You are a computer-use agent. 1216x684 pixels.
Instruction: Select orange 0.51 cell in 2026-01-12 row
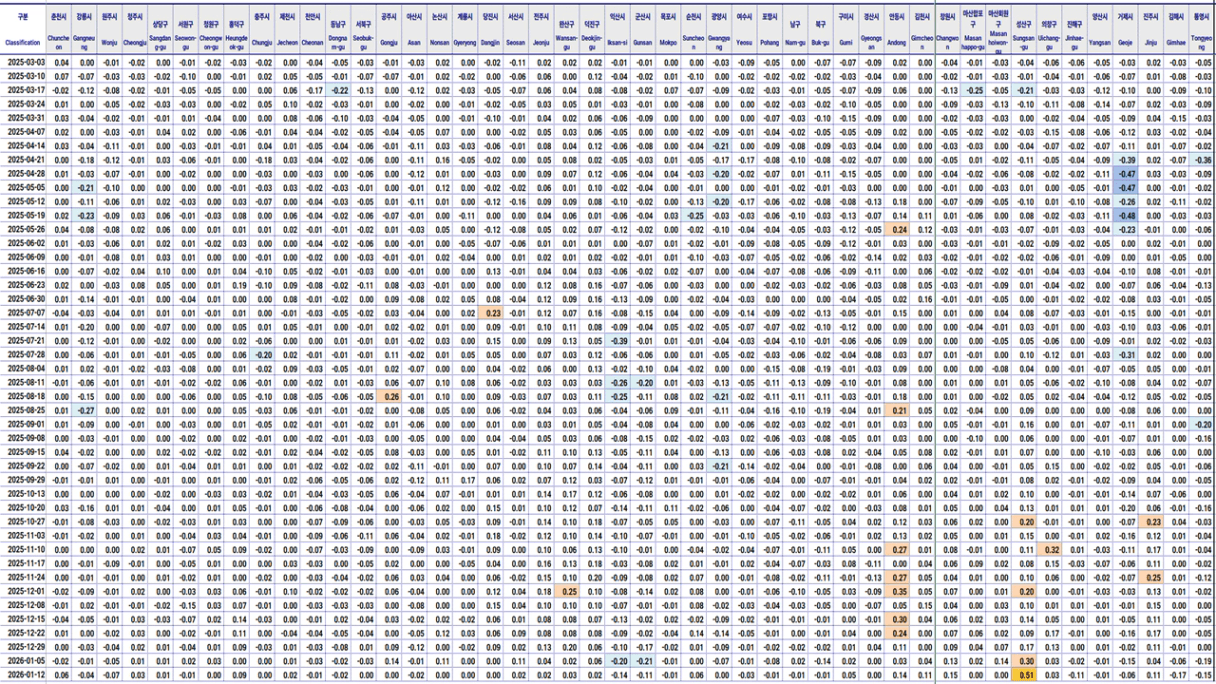click(1024, 676)
